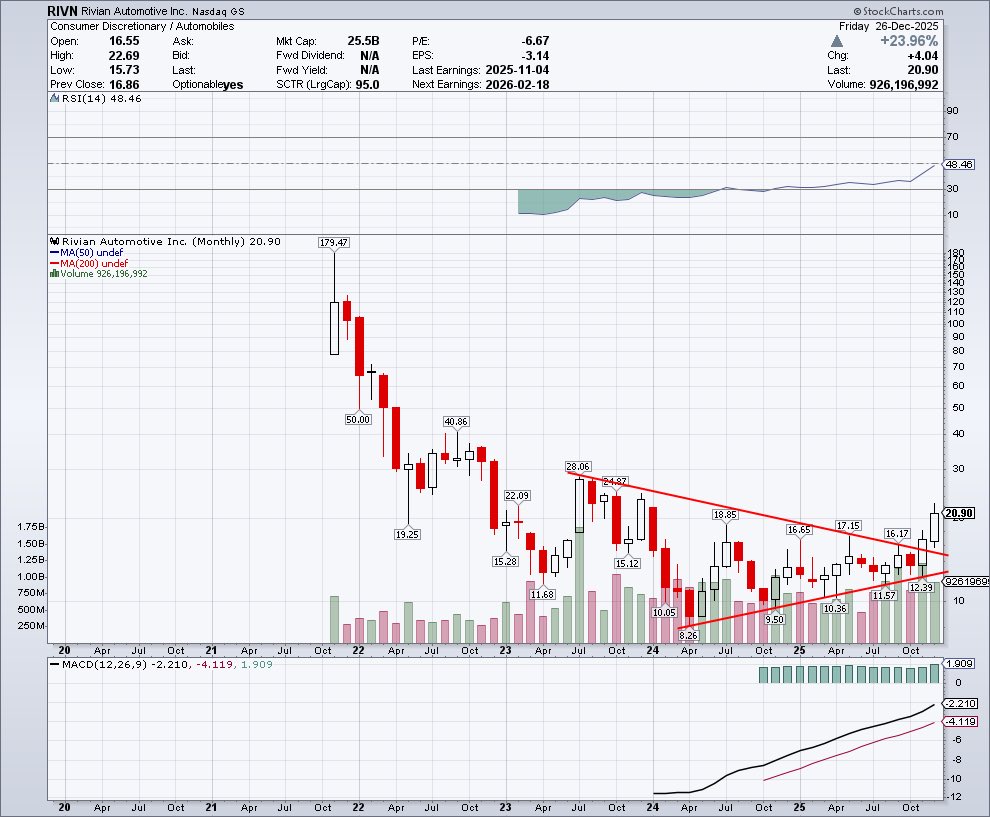Screen dimensions: 990x817
Task: Click the High 22.69 value
Action: 124,56
